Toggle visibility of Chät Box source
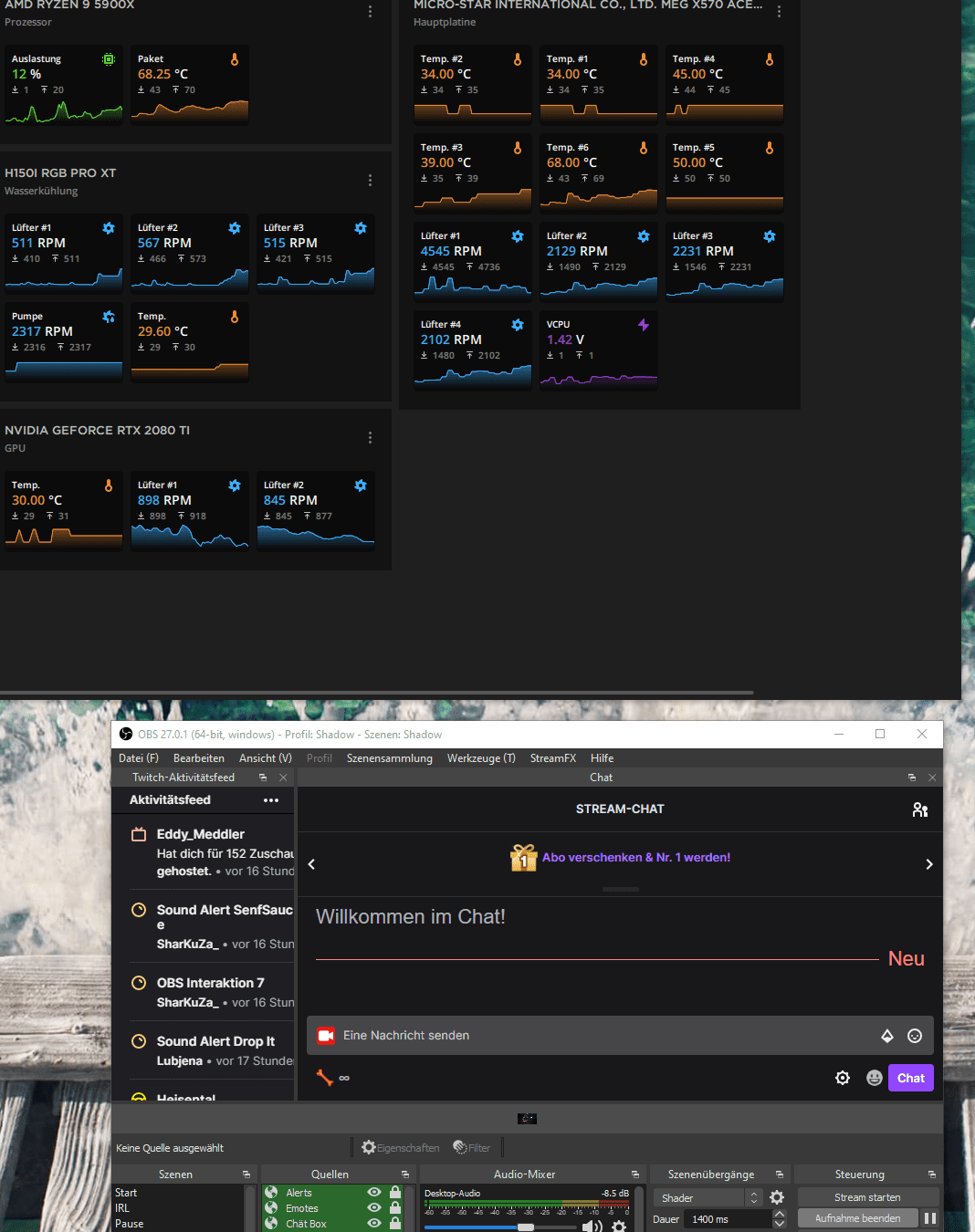Screen dimensions: 975x1232 (374, 1224)
